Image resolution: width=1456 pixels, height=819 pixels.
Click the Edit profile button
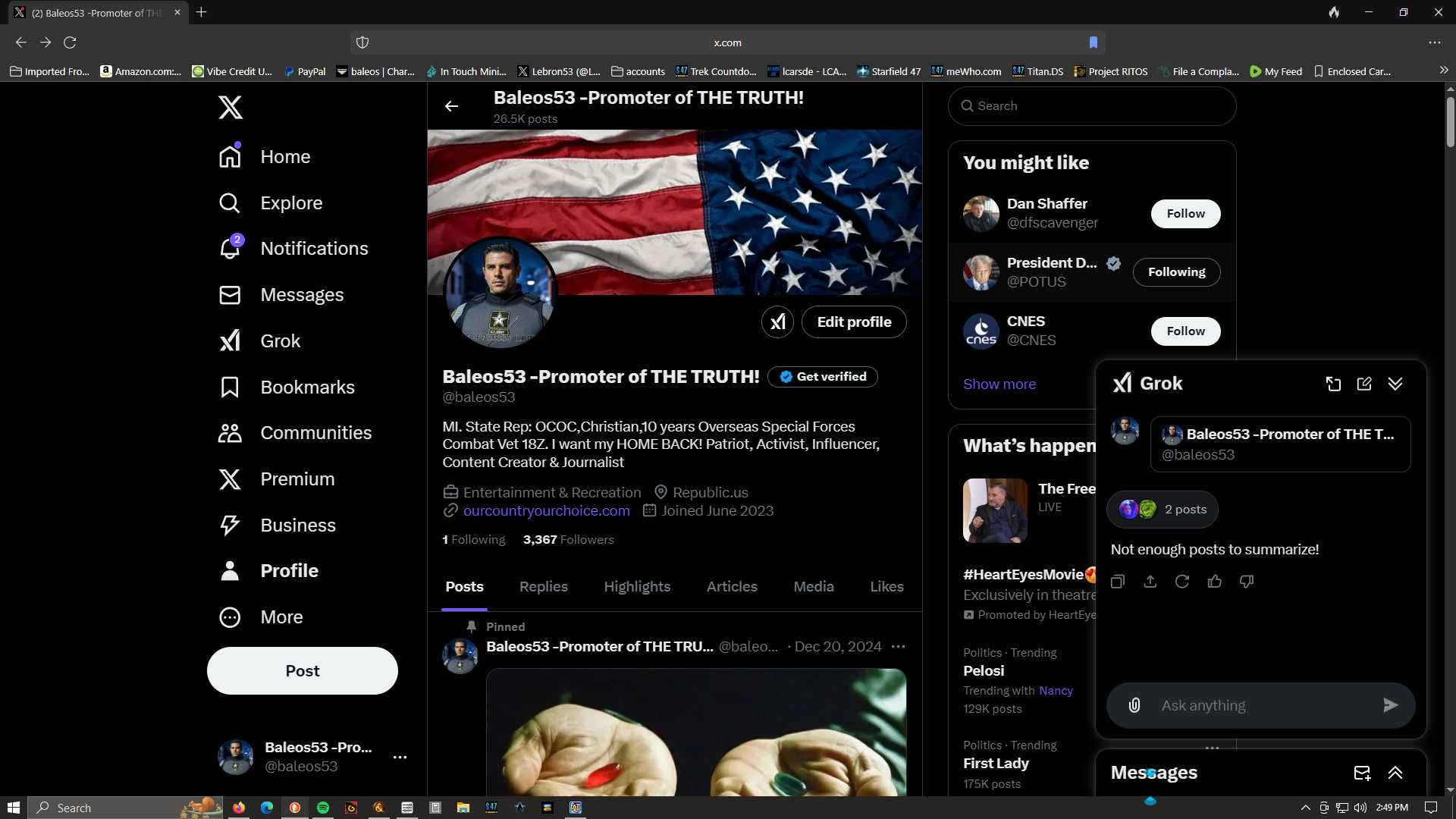click(x=854, y=322)
